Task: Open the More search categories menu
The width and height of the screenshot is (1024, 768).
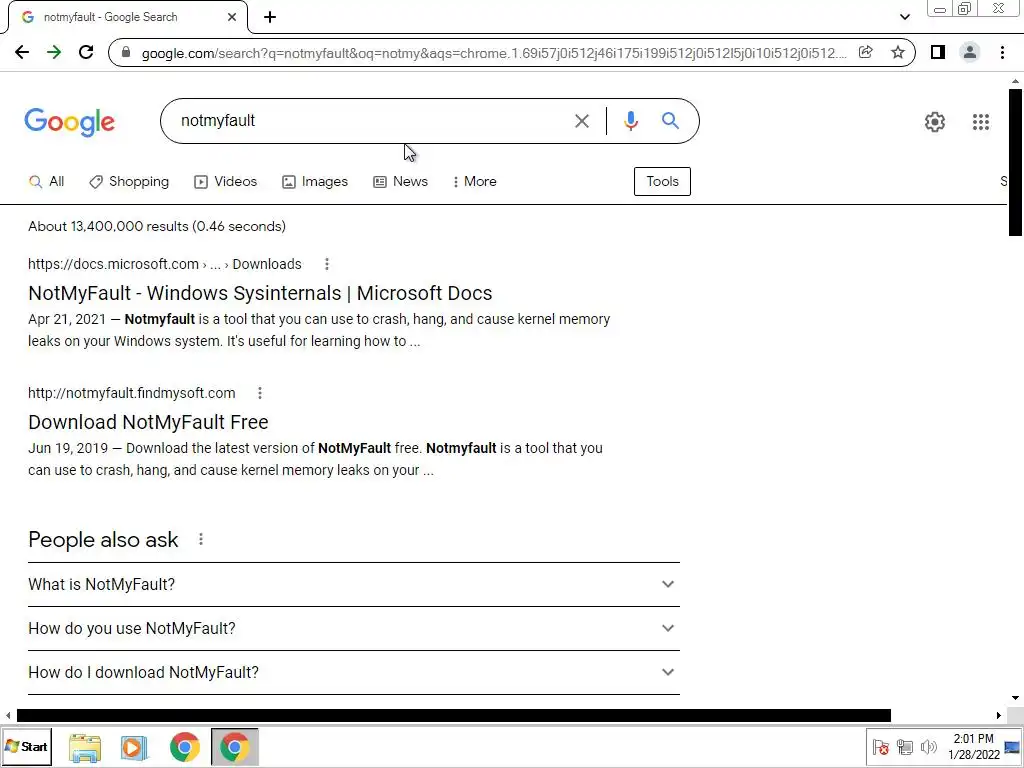Action: (x=475, y=182)
